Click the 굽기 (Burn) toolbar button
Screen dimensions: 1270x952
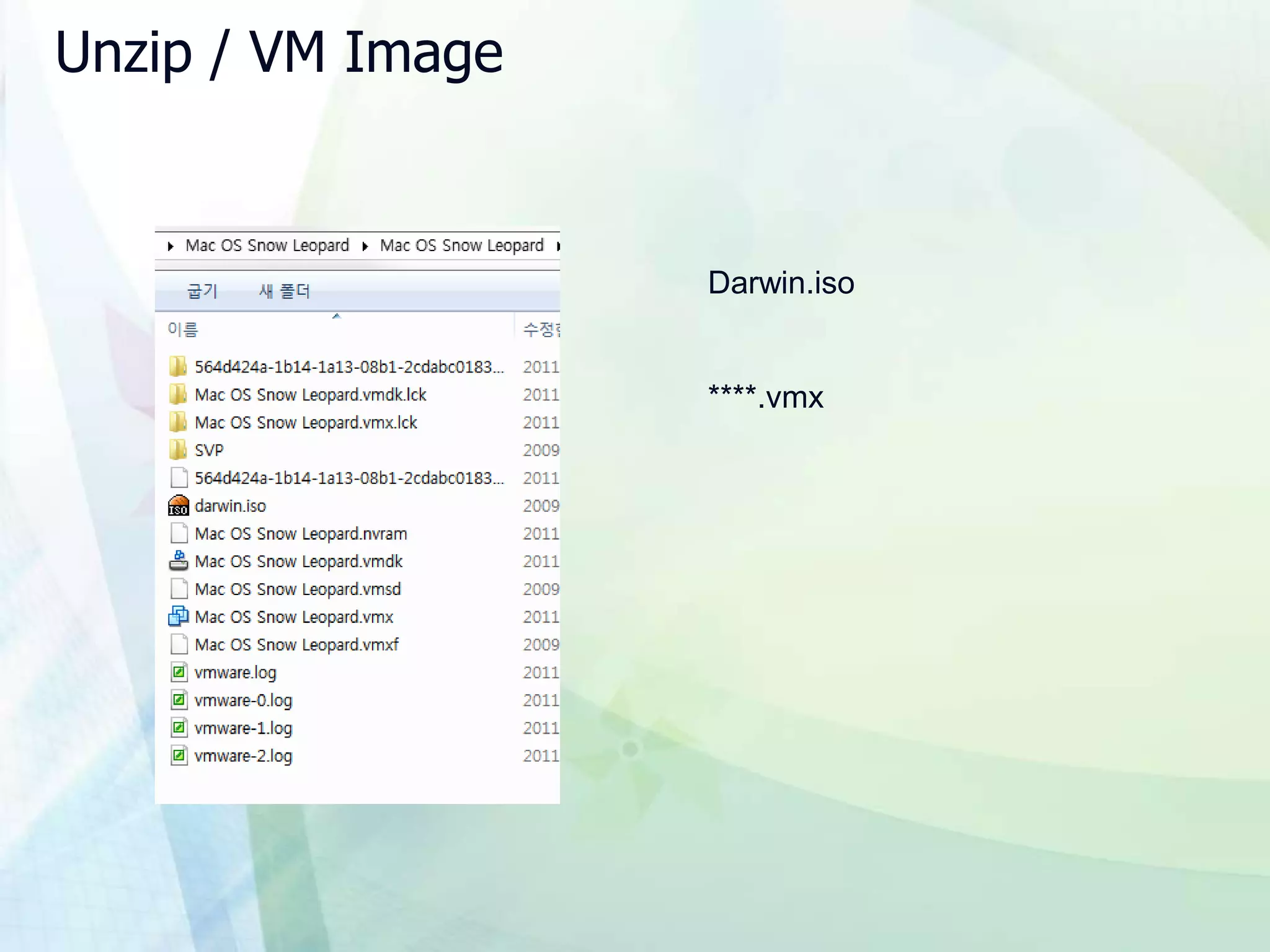click(202, 291)
